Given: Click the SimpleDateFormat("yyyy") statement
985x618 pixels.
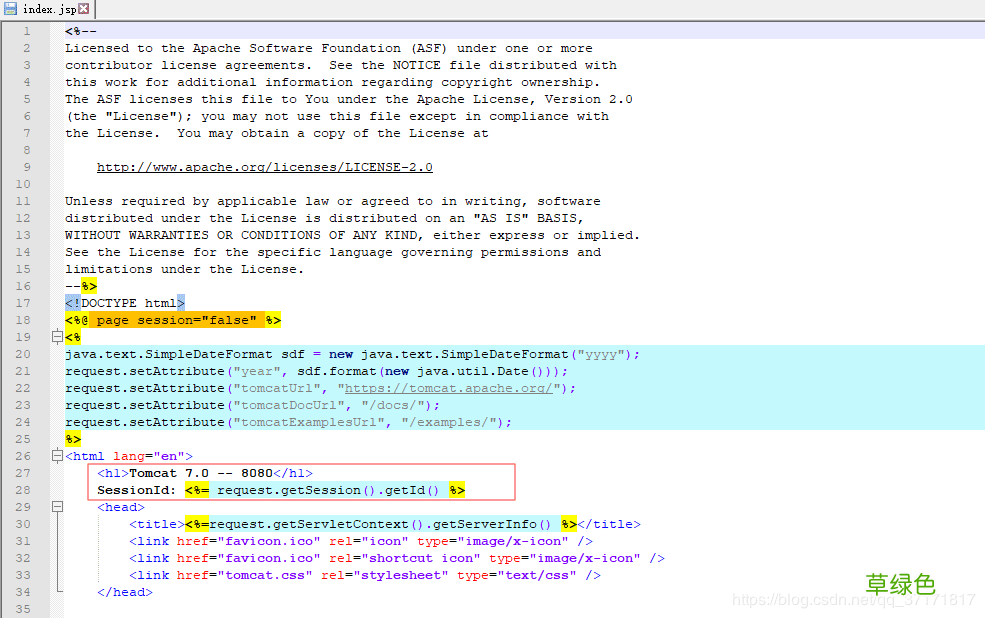Looking at the screenshot, I should 352,354.
